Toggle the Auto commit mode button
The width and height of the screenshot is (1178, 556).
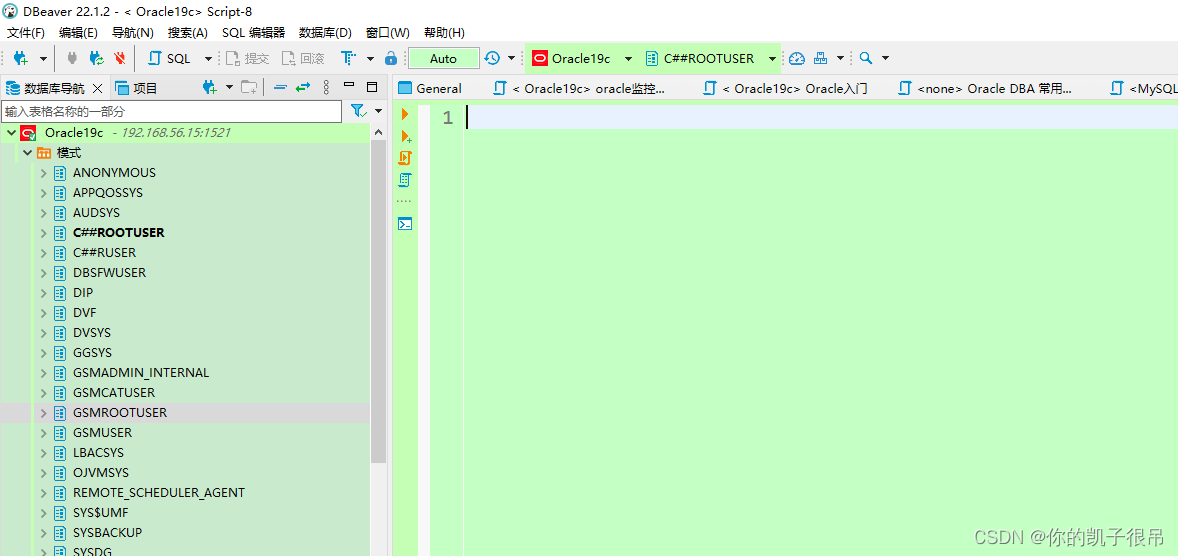pyautogui.click(x=443, y=58)
